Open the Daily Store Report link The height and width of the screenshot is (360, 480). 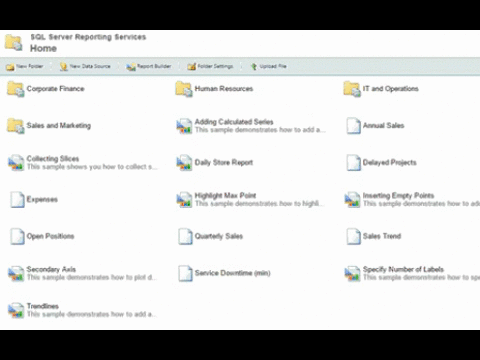click(224, 163)
